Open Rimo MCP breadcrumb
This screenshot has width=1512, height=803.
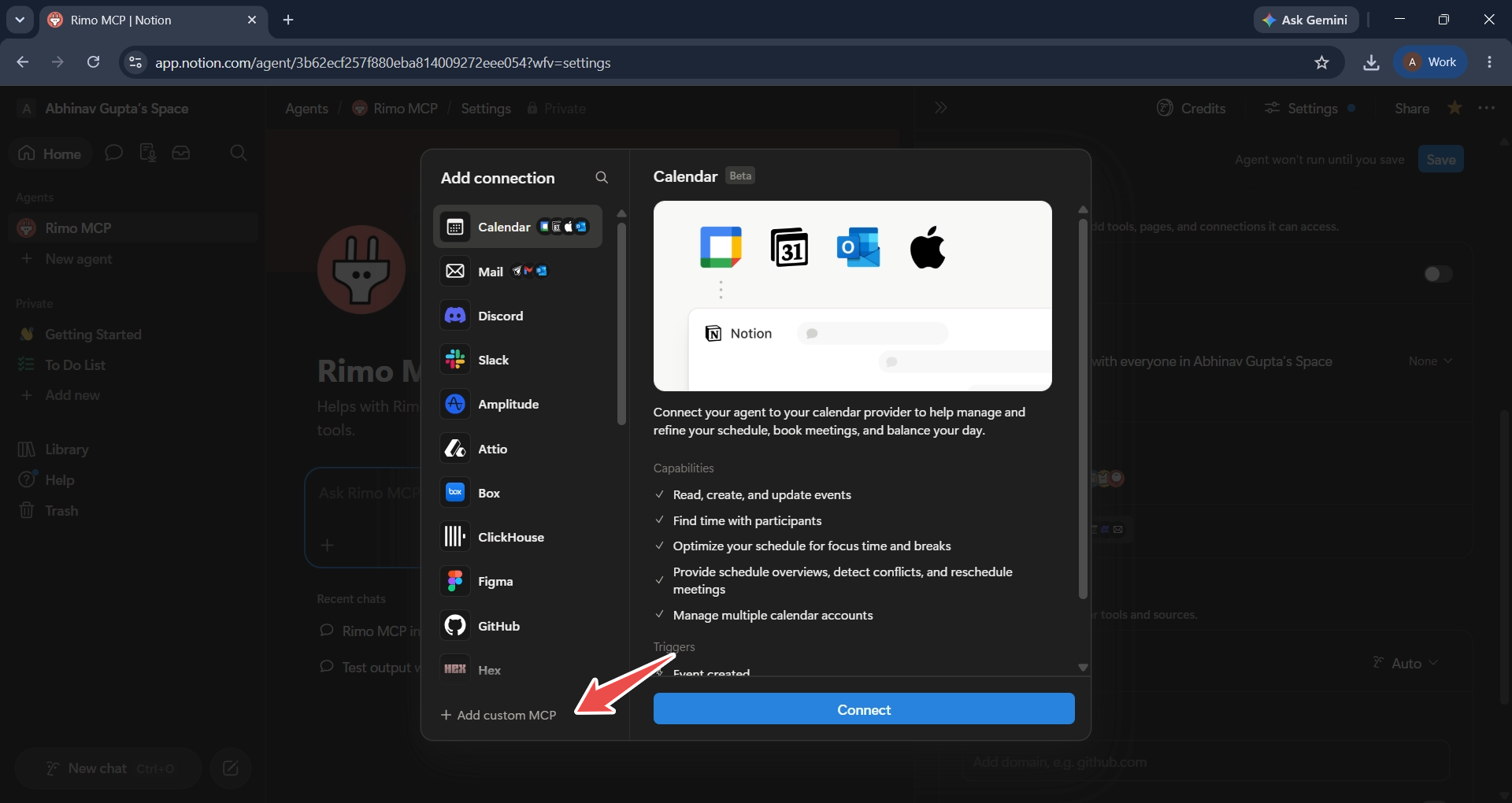395,108
